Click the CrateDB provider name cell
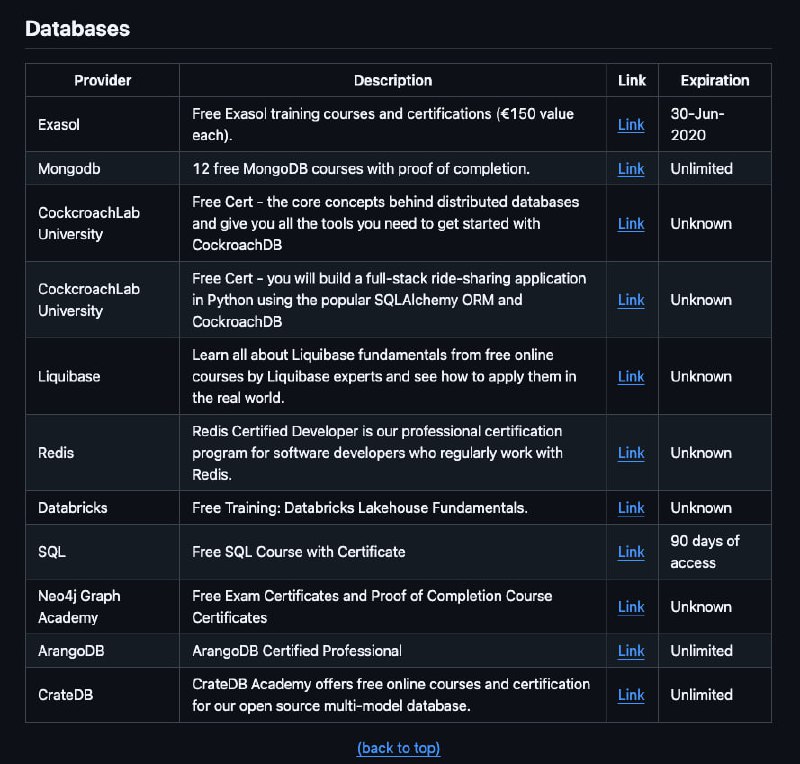 [x=65, y=695]
